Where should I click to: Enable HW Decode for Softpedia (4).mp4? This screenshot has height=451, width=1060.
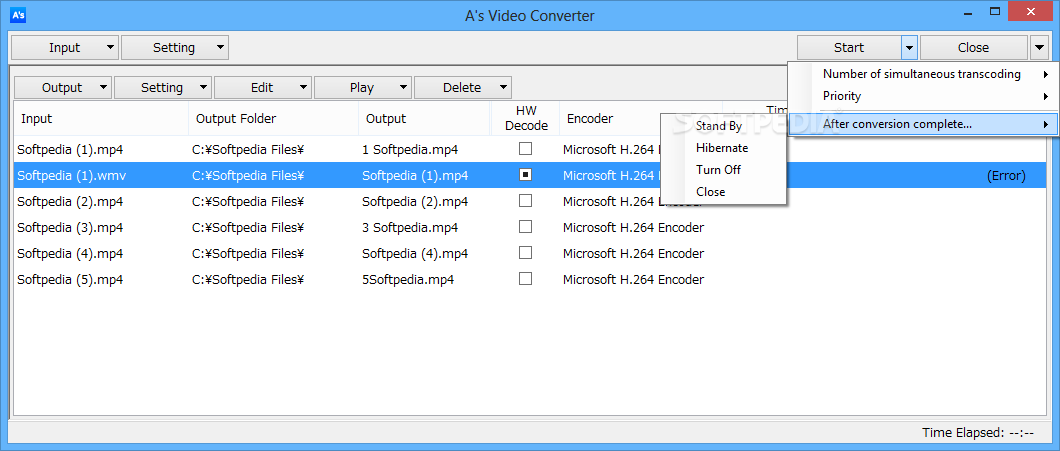click(x=525, y=252)
